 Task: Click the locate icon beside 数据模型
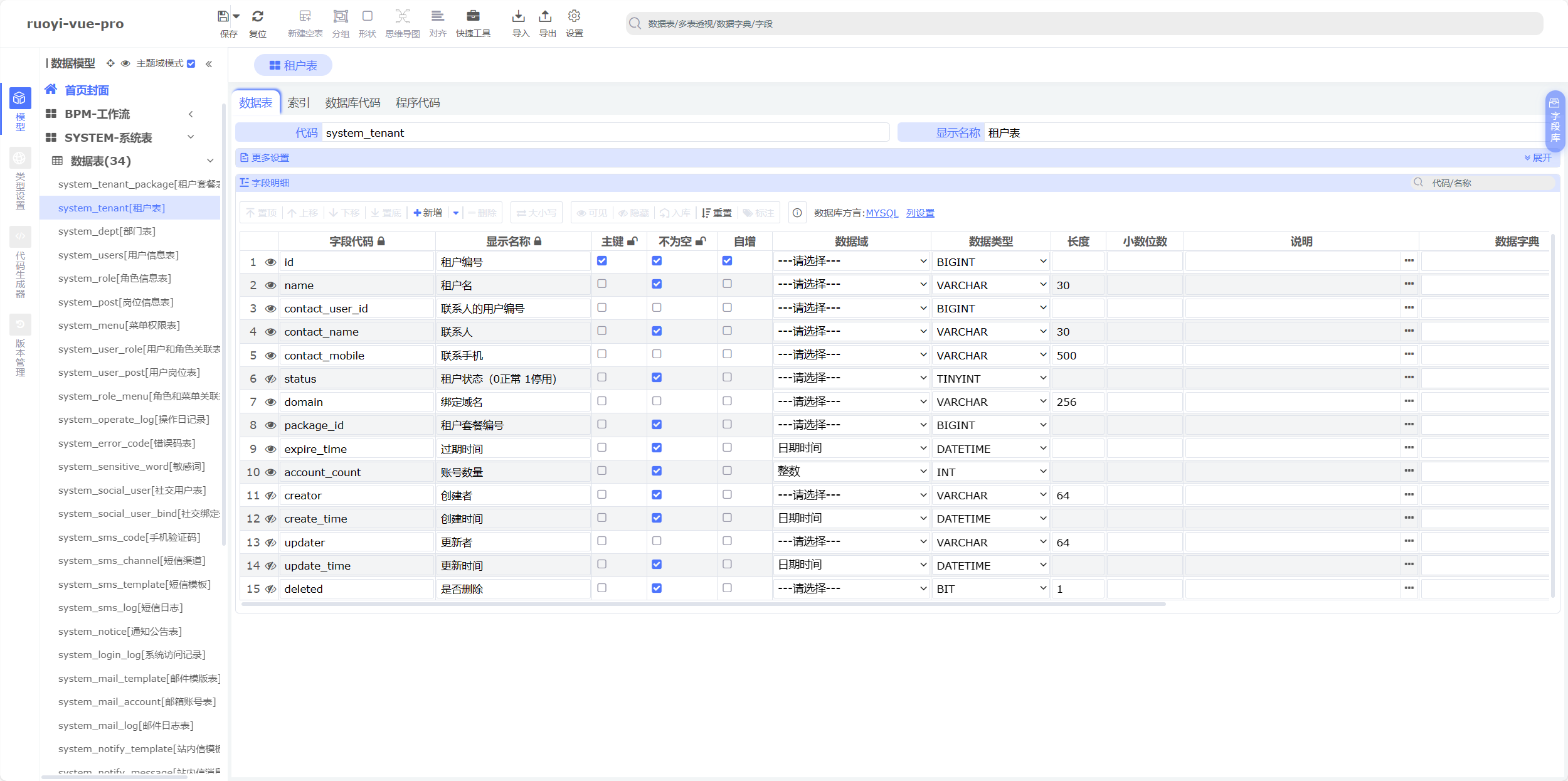(x=110, y=63)
